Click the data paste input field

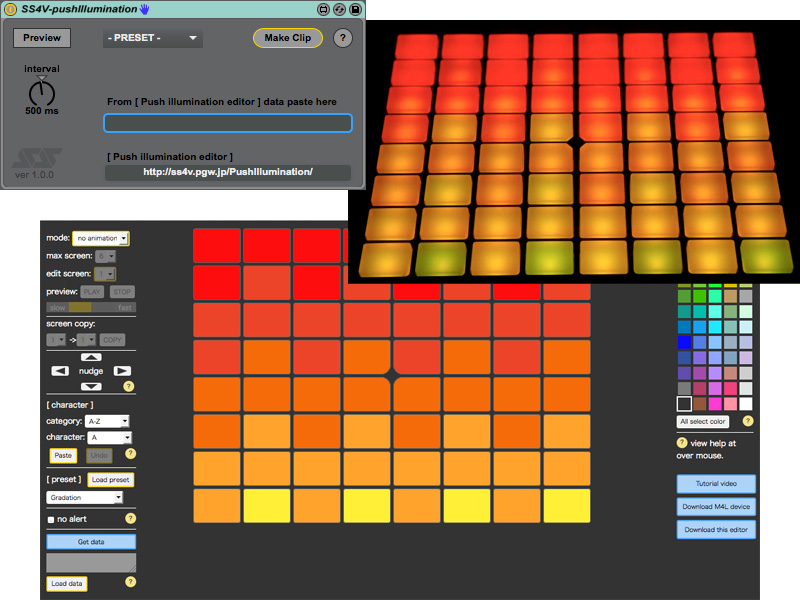(x=228, y=123)
